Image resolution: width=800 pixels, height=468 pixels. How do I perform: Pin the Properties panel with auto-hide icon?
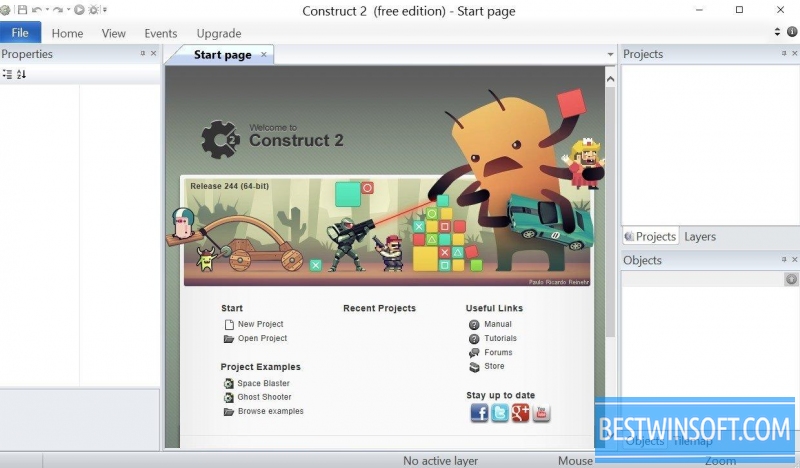click(x=143, y=53)
